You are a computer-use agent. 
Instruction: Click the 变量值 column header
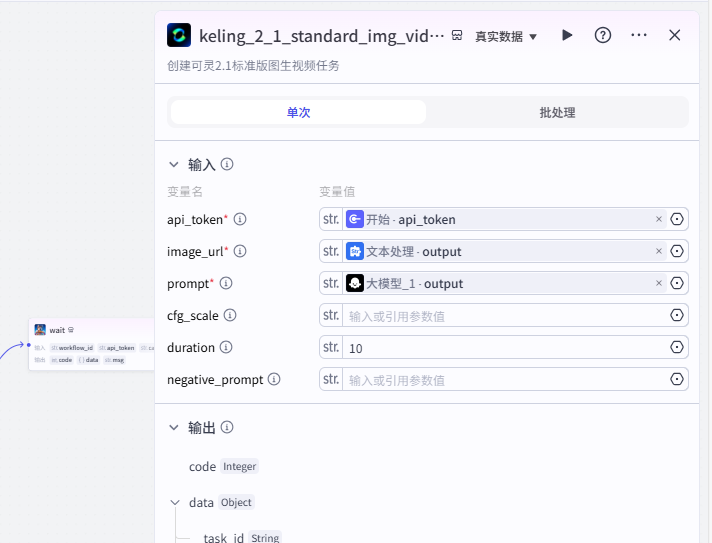click(337, 192)
